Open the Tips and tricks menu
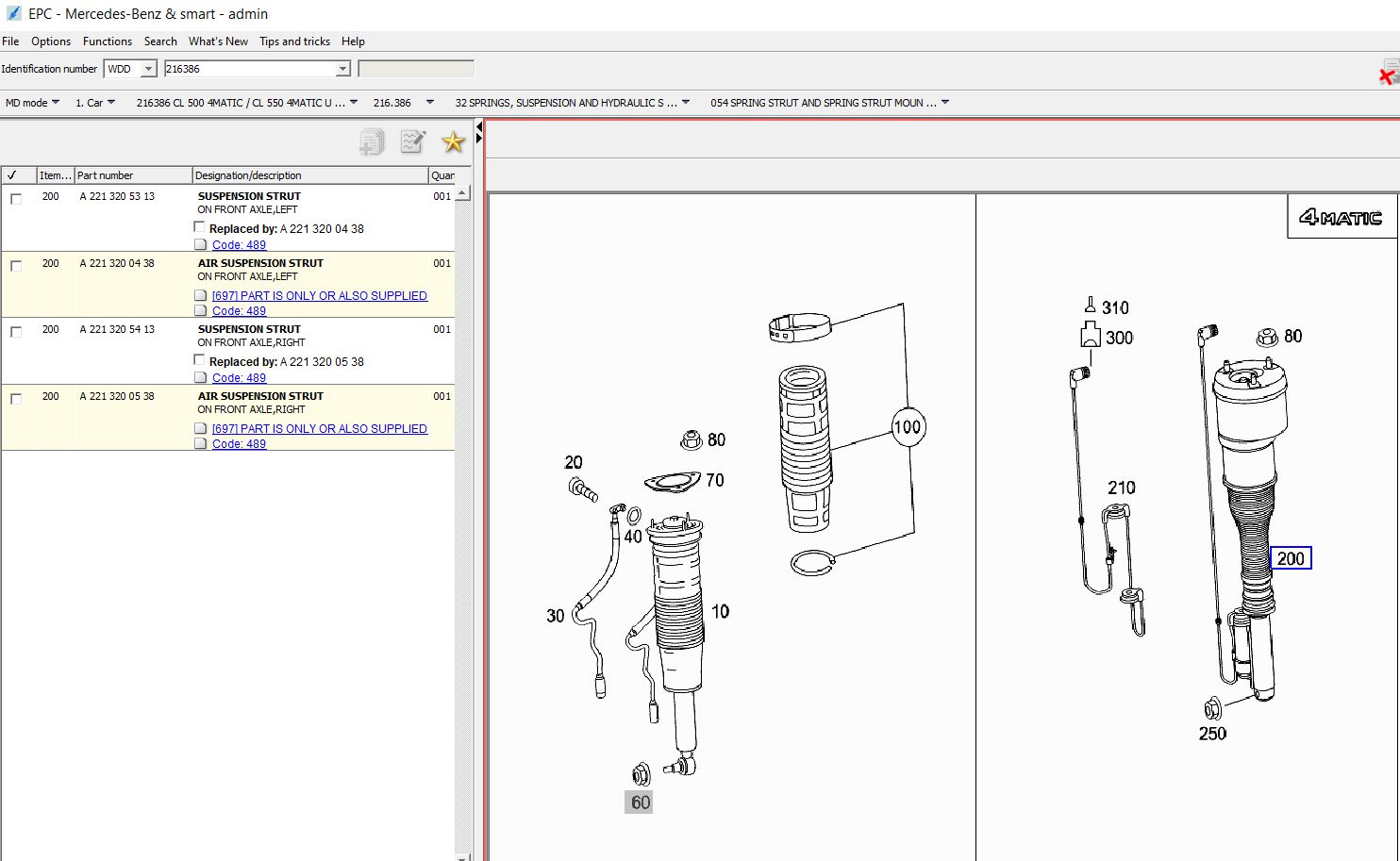This screenshot has width=1400, height=861. coord(294,41)
